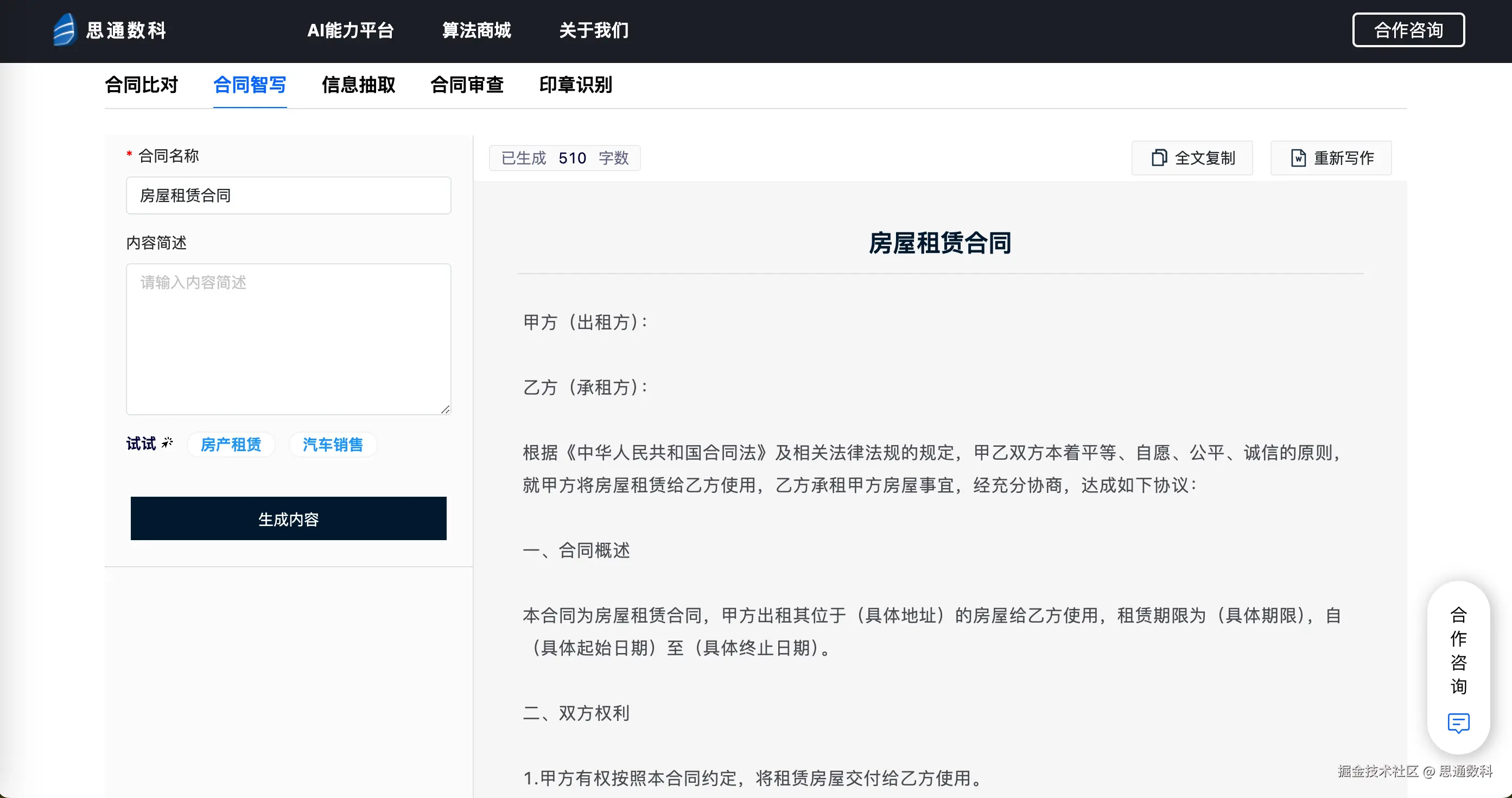The image size is (1512, 798).
Task: Open the 印章识别 tab
Action: 575,85
